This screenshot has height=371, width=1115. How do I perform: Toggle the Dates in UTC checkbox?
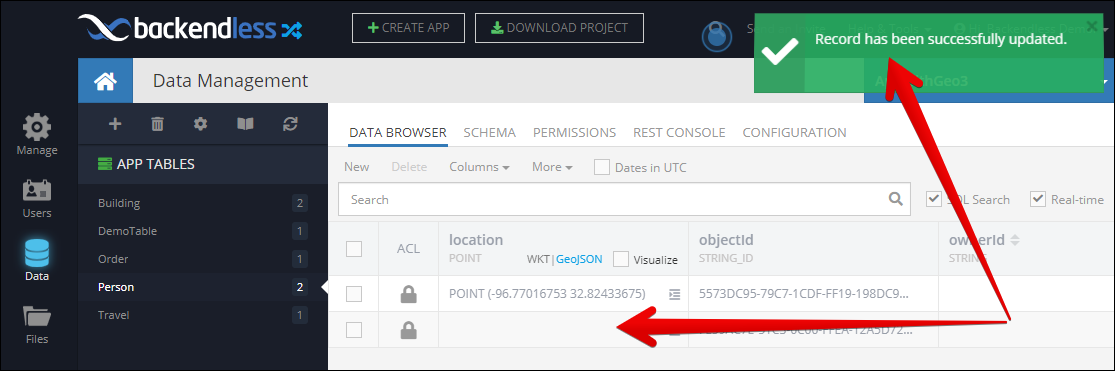pos(602,168)
